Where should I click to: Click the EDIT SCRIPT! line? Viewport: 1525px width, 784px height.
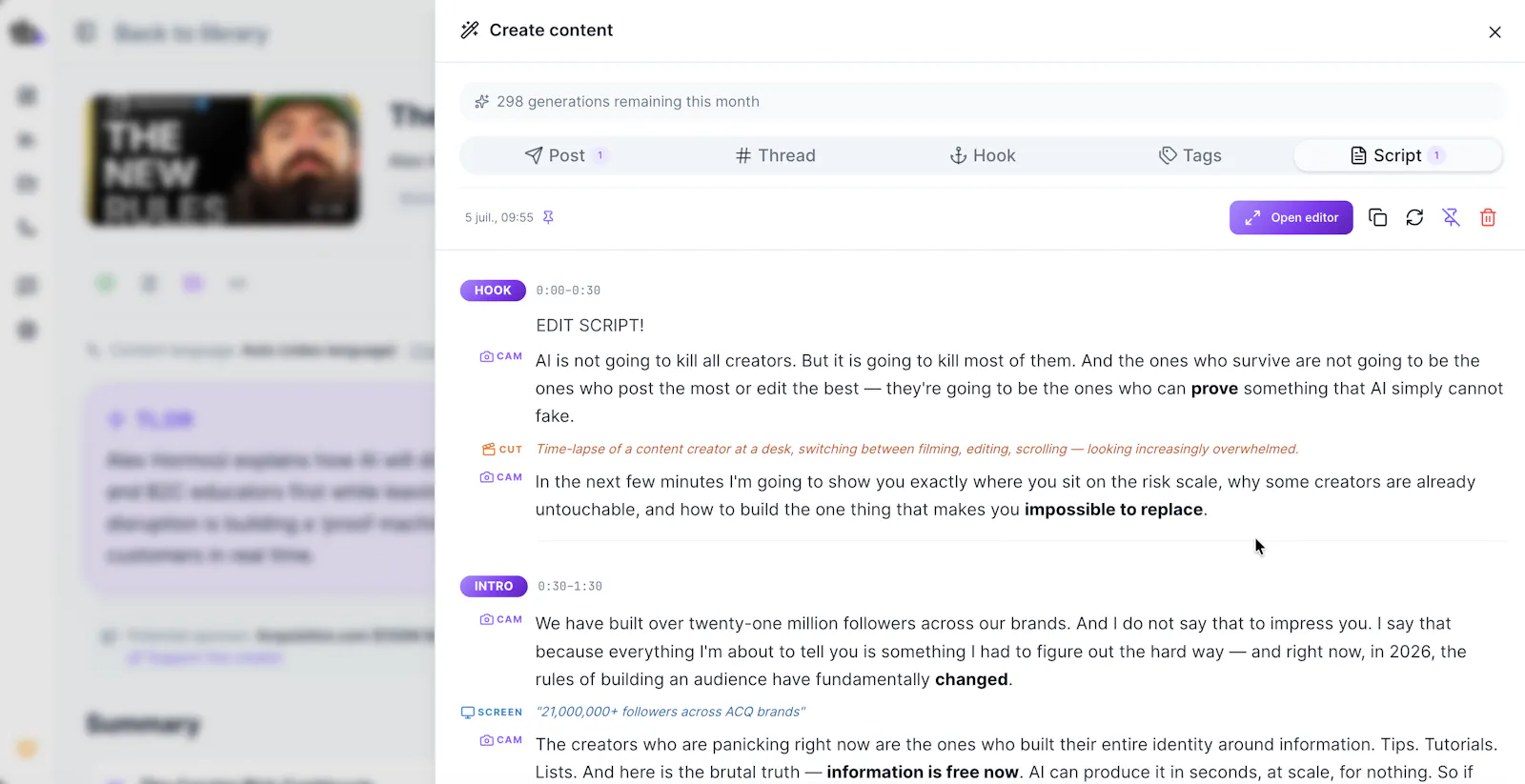(x=590, y=326)
